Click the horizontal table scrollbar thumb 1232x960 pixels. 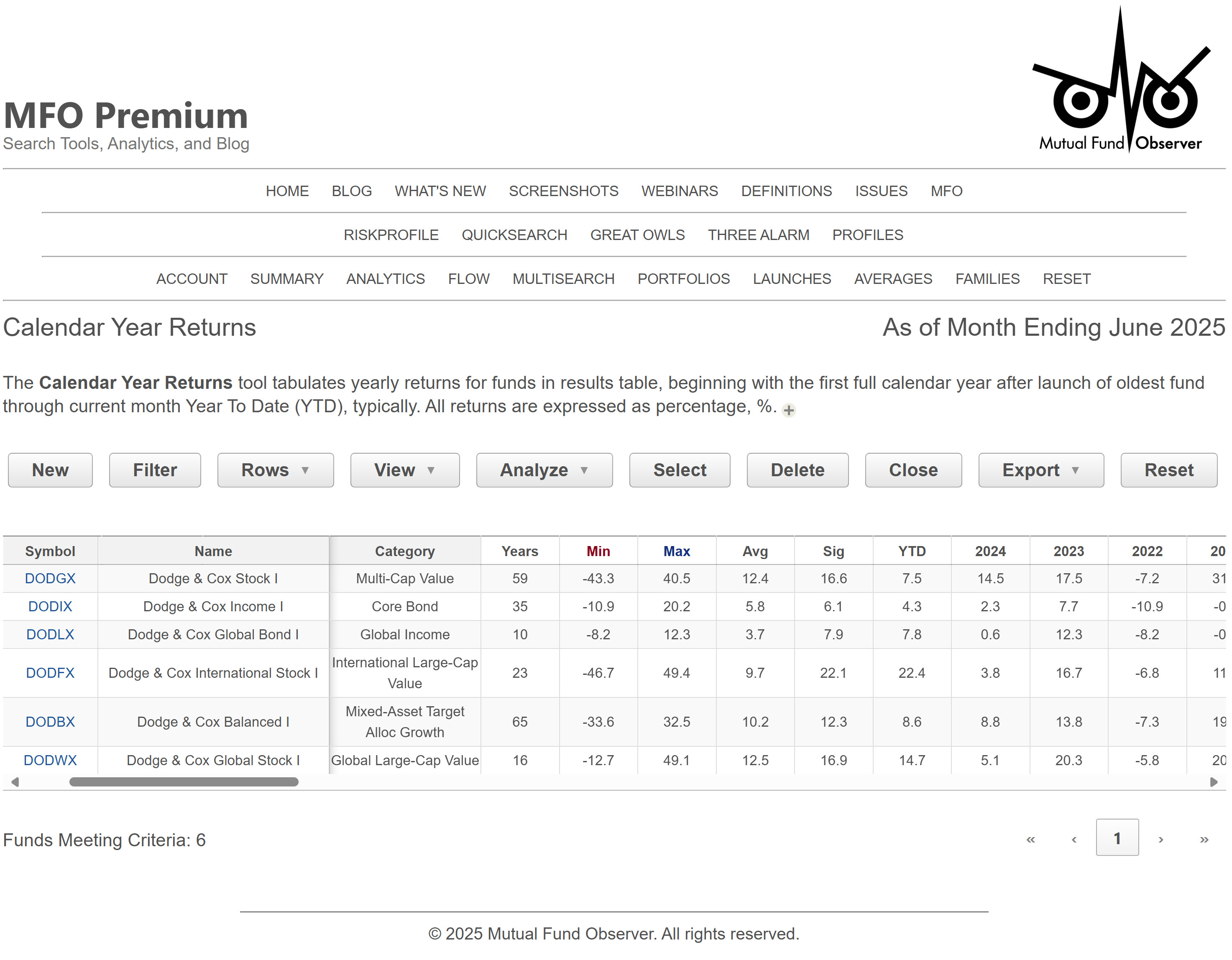point(183,782)
